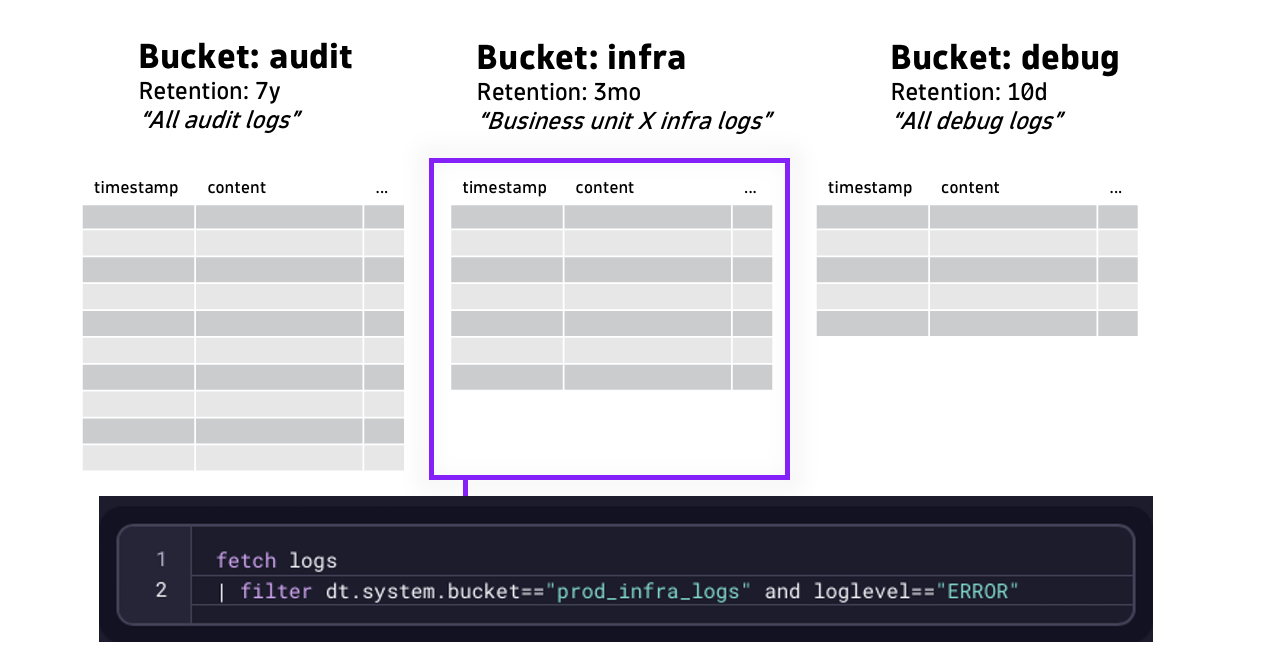The width and height of the screenshot is (1270, 663).
Task: Click the Bucket: debug title
Action: [x=1005, y=57]
